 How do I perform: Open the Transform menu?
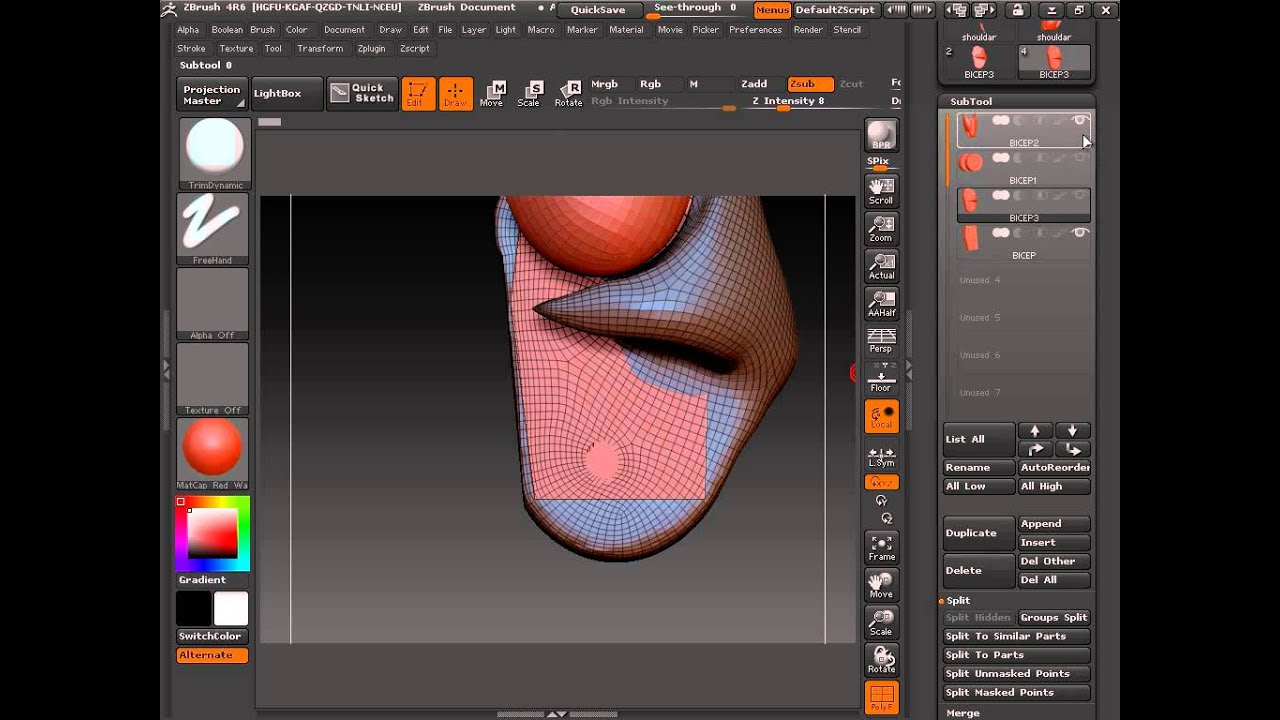pyautogui.click(x=320, y=48)
